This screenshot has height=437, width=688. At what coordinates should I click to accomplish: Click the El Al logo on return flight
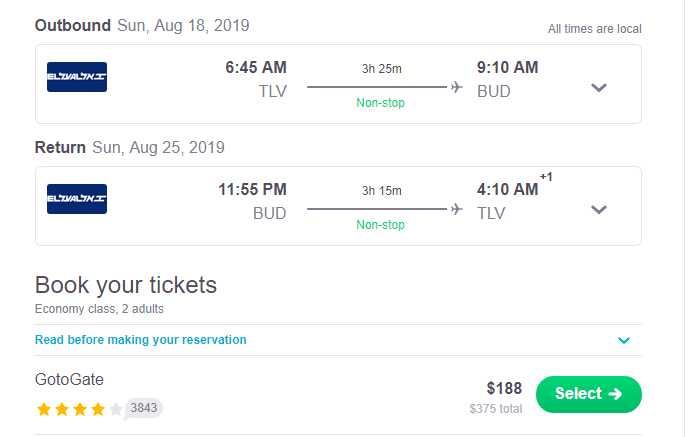pyautogui.click(x=77, y=199)
